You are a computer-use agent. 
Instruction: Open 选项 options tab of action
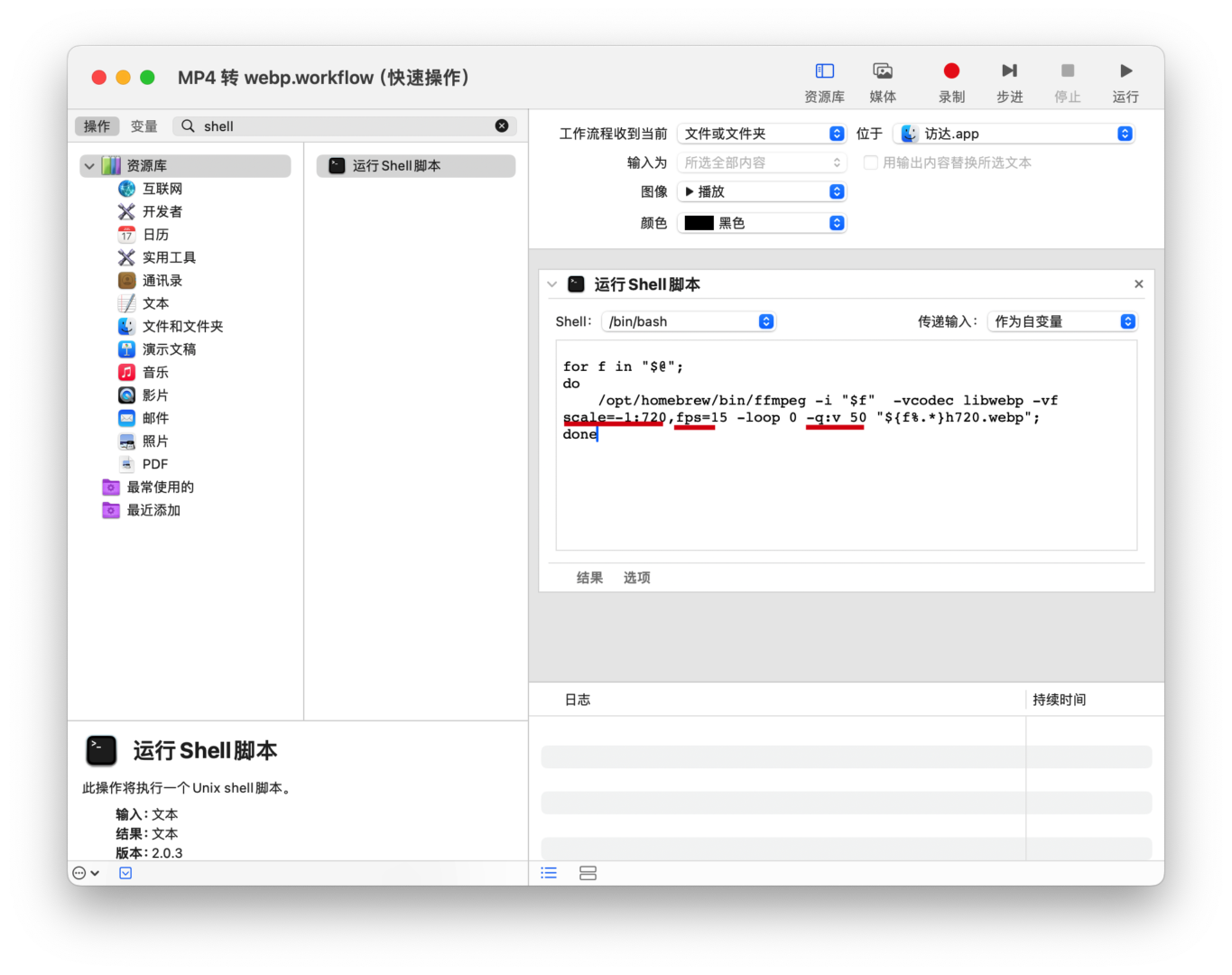(x=636, y=578)
